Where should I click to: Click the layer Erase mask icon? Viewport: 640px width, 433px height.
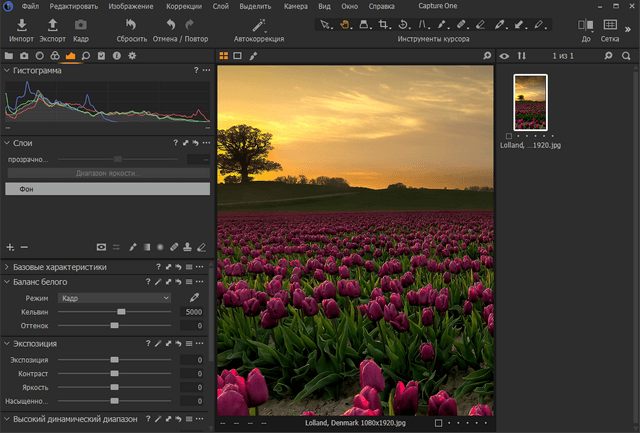click(x=201, y=246)
